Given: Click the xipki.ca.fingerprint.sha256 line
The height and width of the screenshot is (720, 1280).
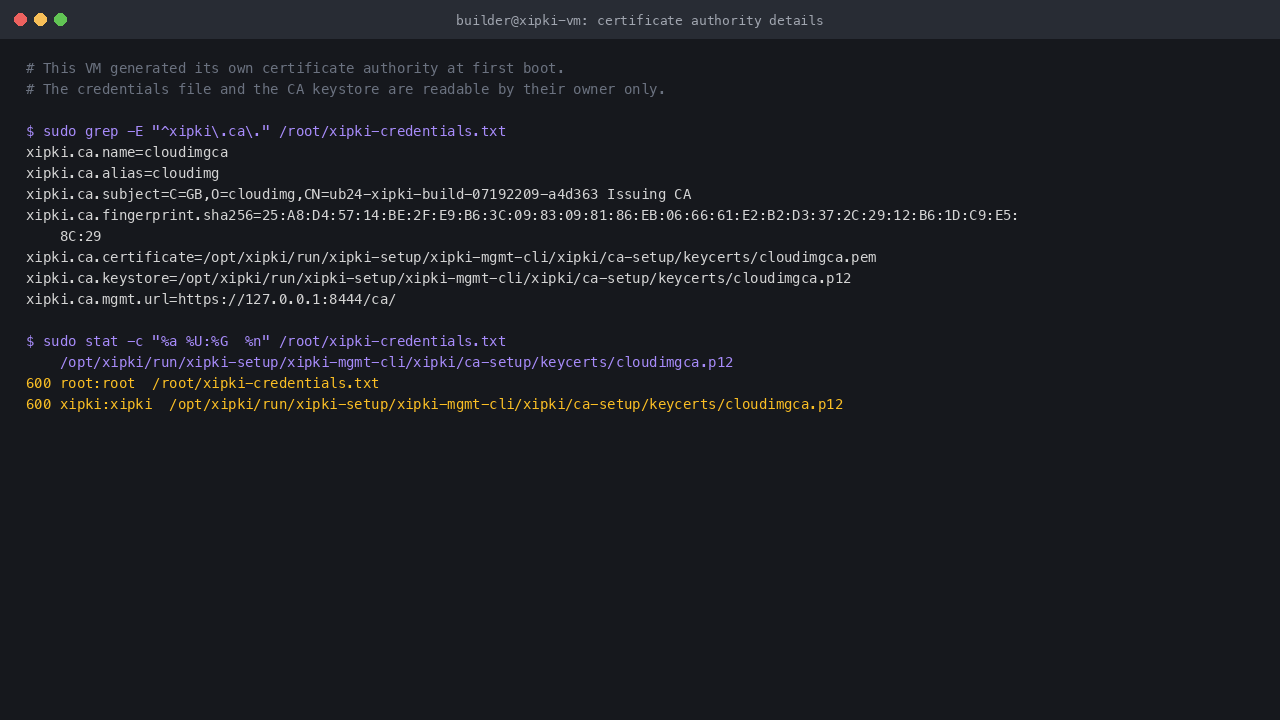Looking at the screenshot, I should click(x=522, y=215).
